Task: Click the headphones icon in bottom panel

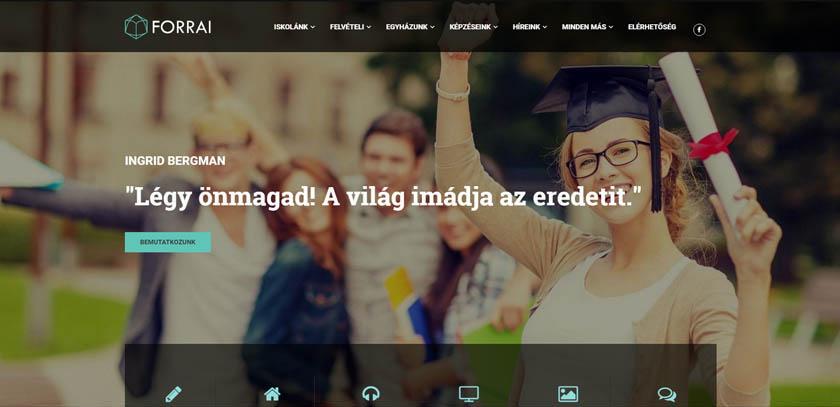Action: [x=371, y=394]
